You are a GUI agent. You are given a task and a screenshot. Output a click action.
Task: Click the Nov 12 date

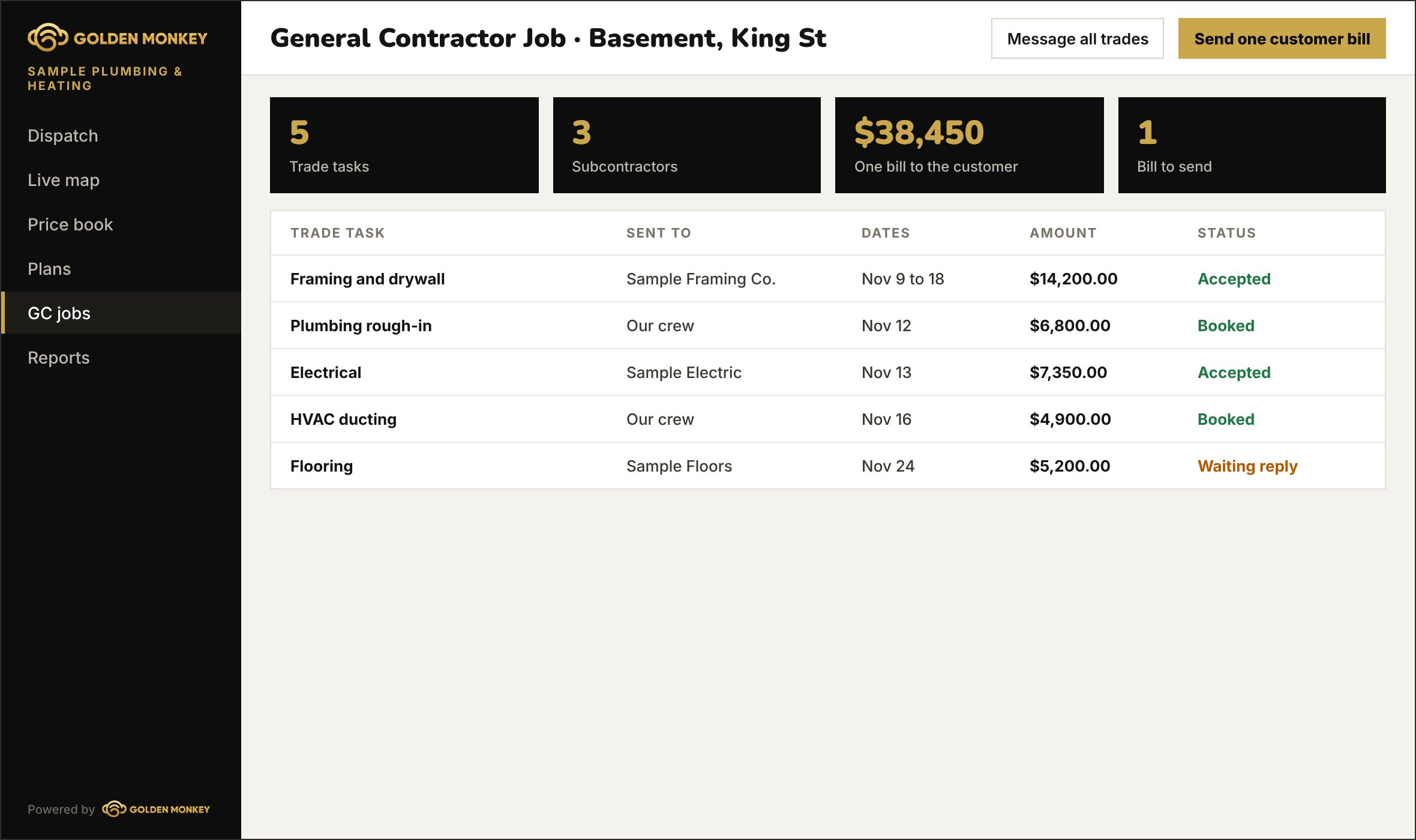[x=886, y=325]
